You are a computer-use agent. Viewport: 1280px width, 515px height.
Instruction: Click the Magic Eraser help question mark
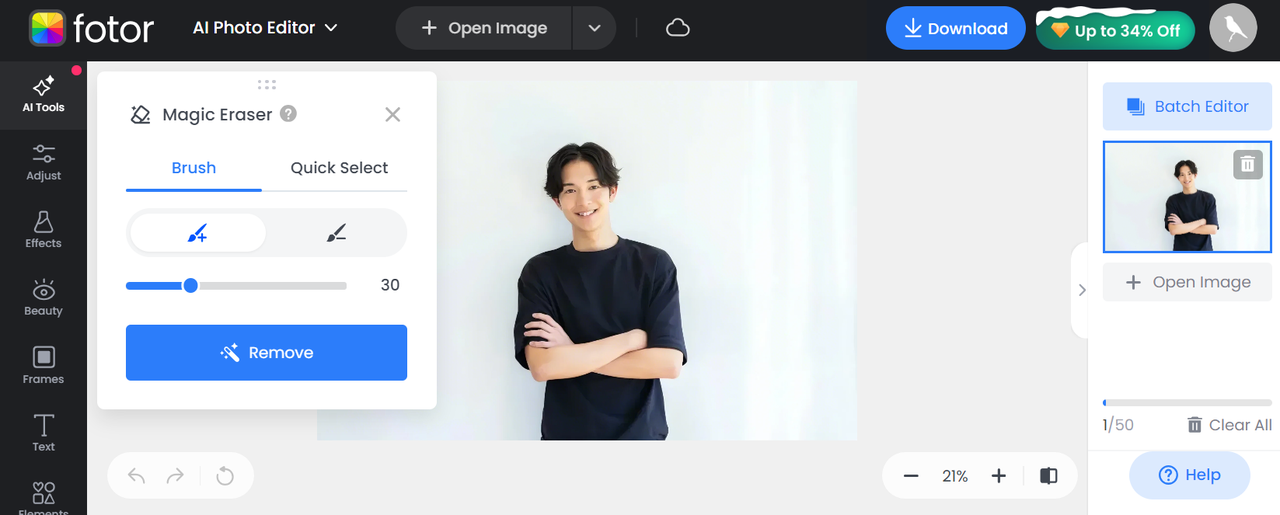[x=288, y=114]
